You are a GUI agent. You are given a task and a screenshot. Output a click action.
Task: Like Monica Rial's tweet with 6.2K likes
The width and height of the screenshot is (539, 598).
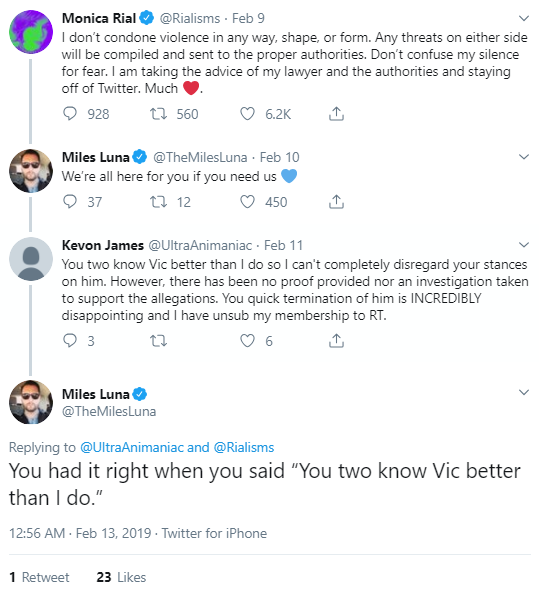coord(247,114)
